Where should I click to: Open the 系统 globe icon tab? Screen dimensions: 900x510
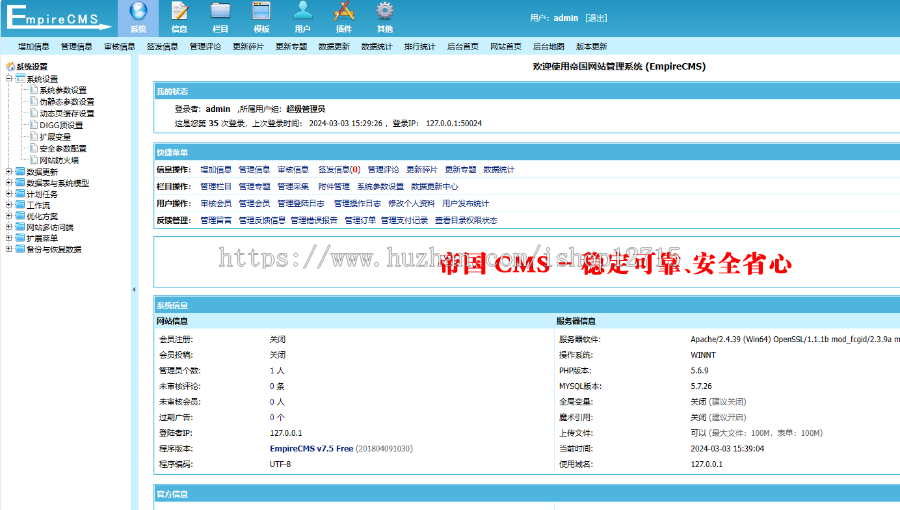click(x=138, y=18)
